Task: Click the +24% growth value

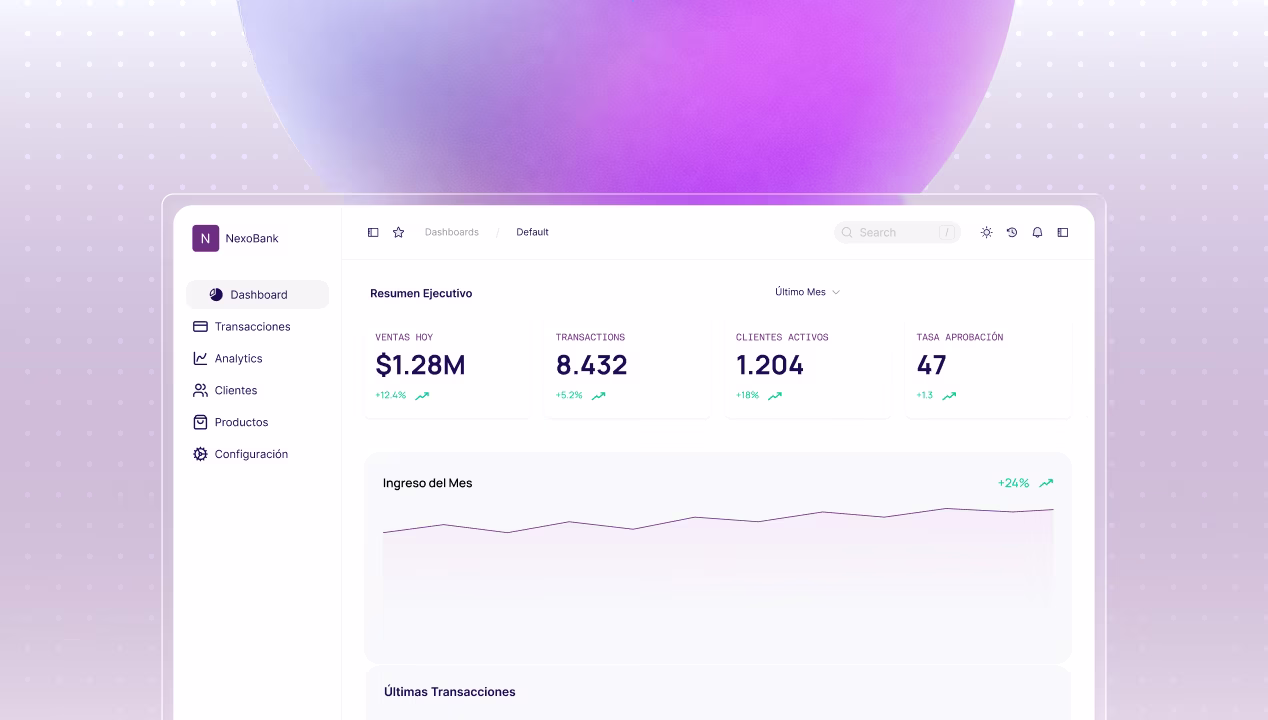Action: (1013, 483)
